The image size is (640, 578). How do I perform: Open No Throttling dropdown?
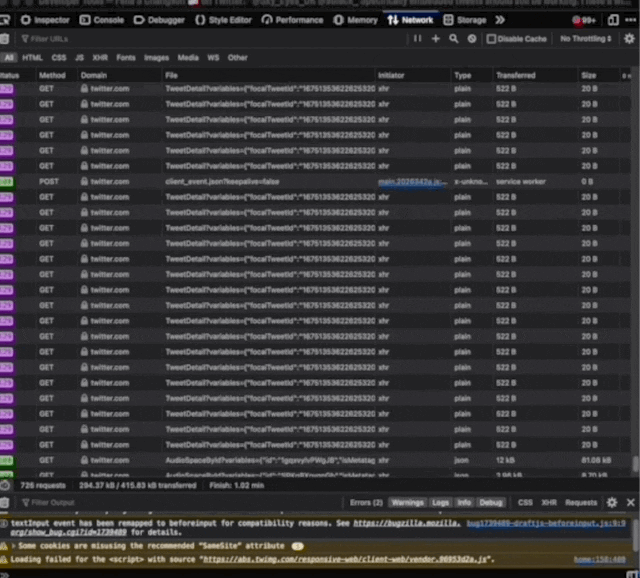[586, 39]
